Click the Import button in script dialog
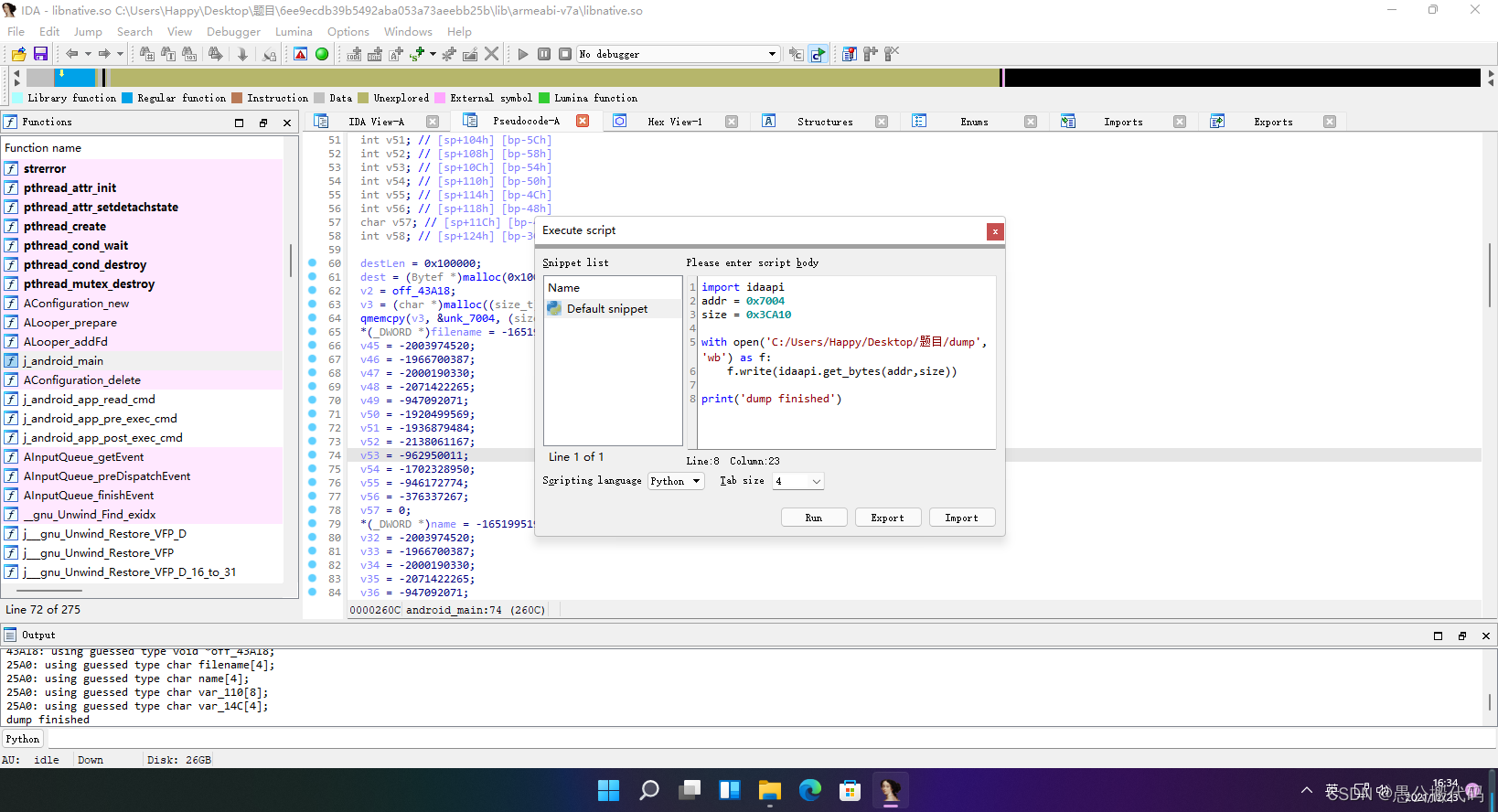The image size is (1498, 812). (961, 518)
